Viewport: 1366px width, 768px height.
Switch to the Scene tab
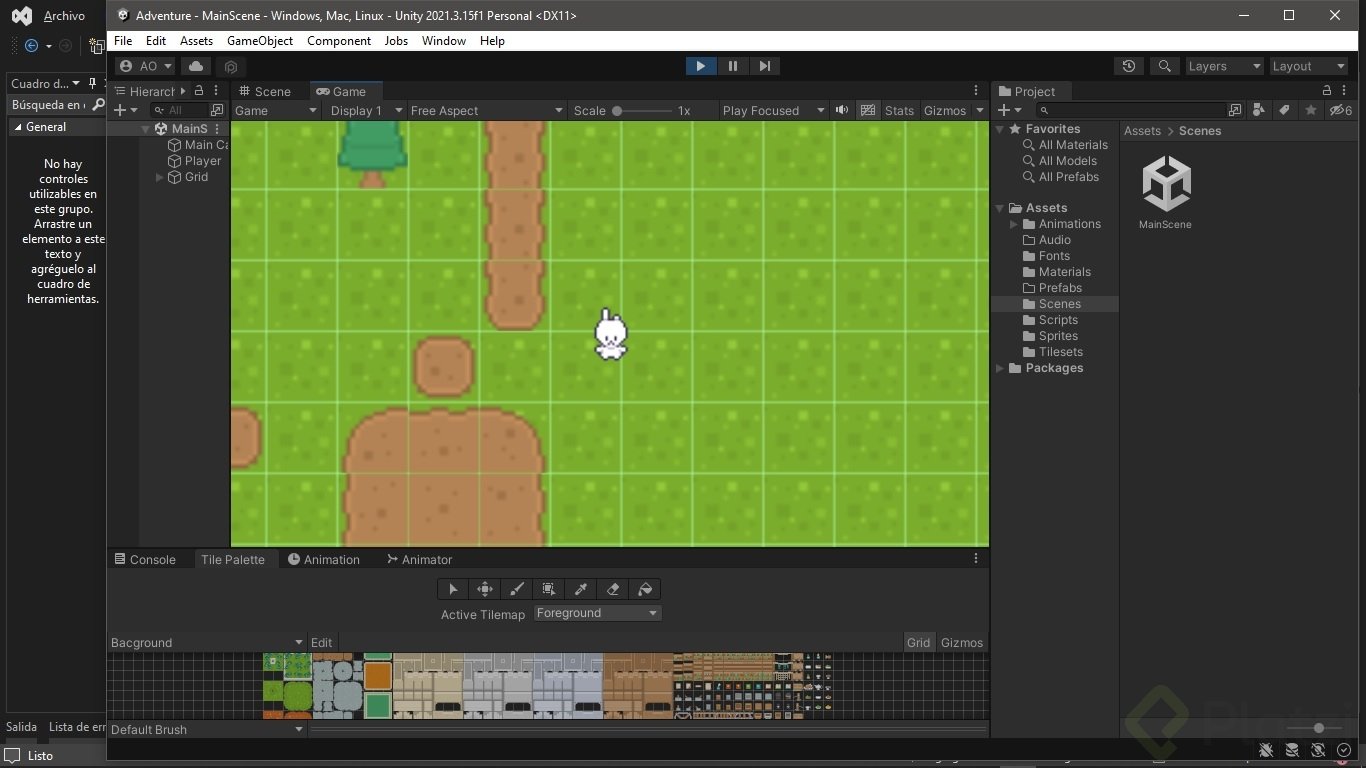click(x=265, y=91)
